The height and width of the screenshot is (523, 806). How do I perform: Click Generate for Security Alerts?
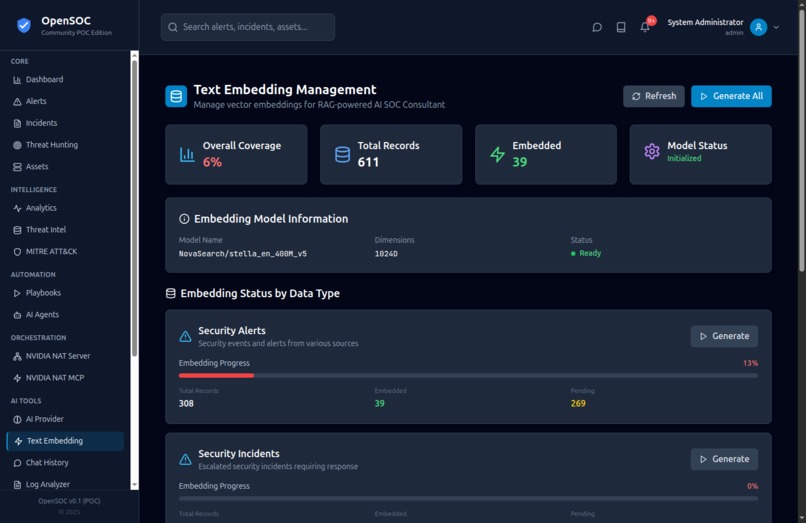pos(724,336)
